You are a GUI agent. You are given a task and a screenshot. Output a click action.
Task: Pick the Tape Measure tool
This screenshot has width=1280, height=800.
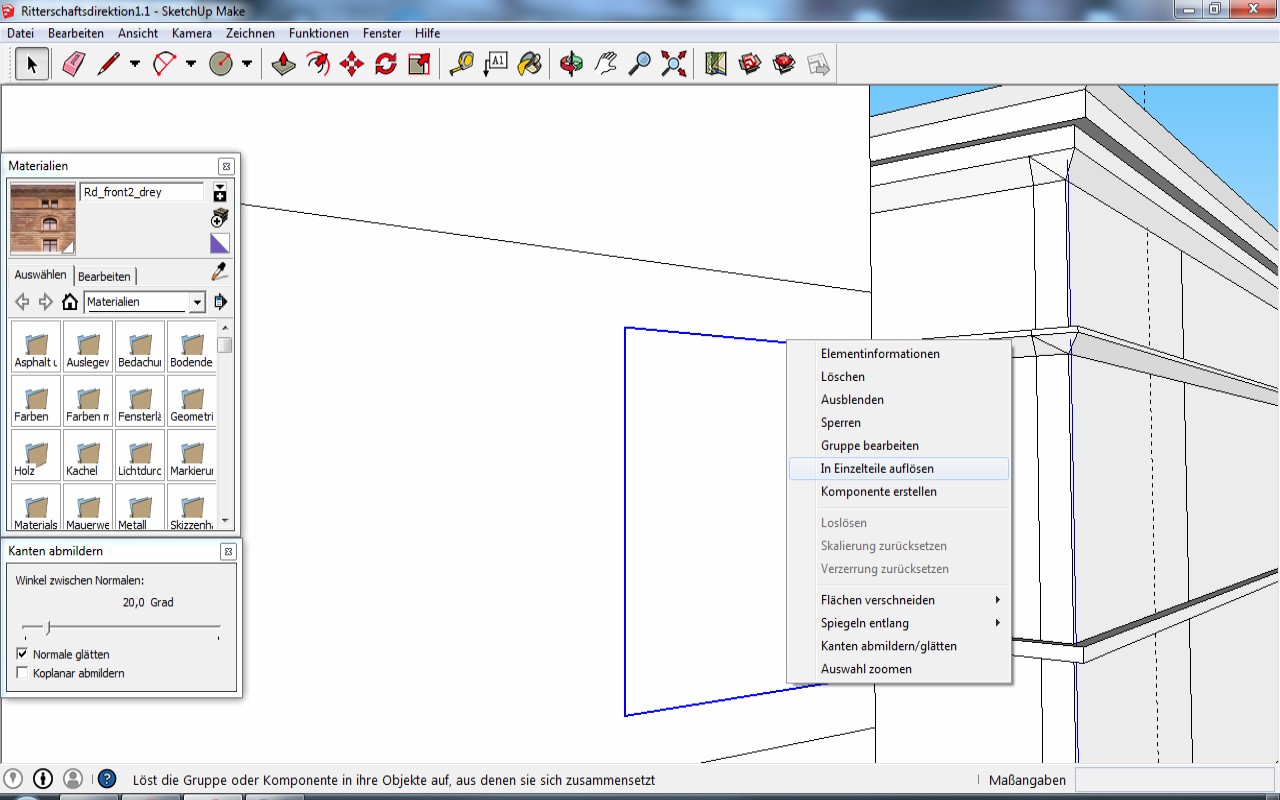click(461, 65)
